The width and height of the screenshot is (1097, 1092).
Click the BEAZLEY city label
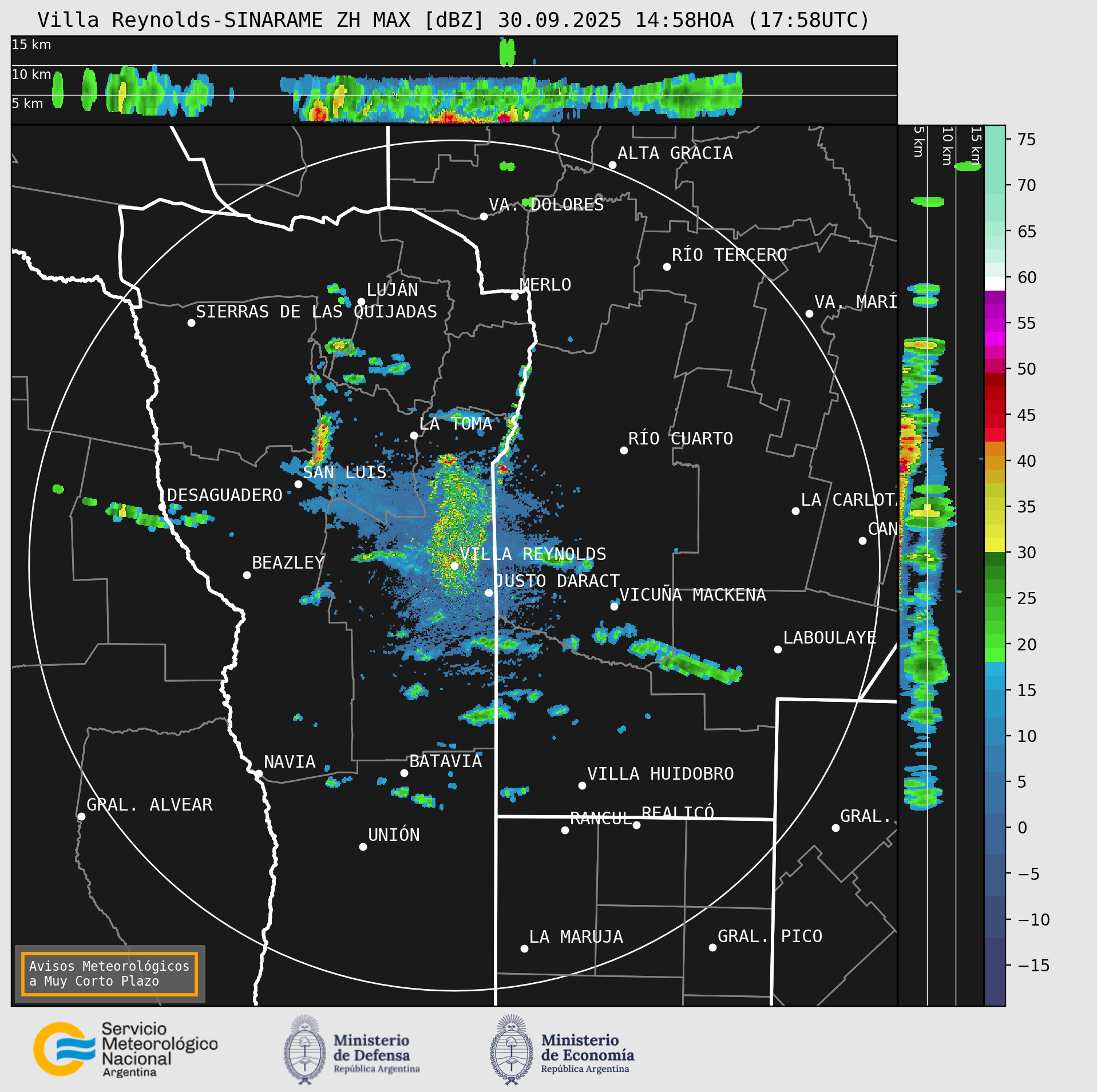(288, 563)
